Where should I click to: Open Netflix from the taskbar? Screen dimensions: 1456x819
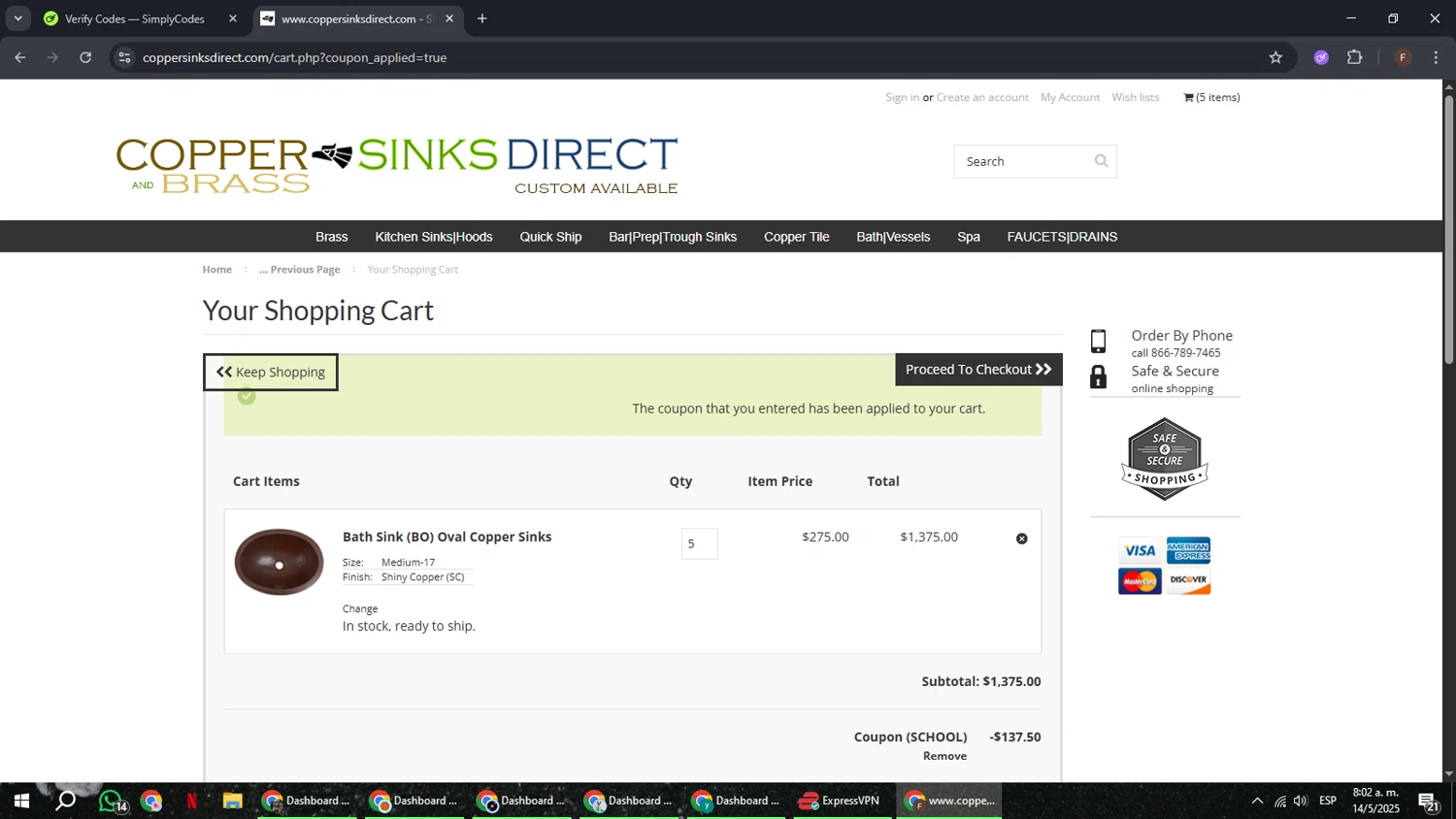(191, 802)
